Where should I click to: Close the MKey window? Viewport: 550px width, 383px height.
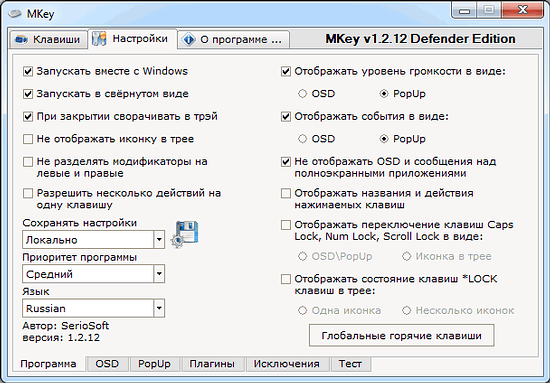523,10
